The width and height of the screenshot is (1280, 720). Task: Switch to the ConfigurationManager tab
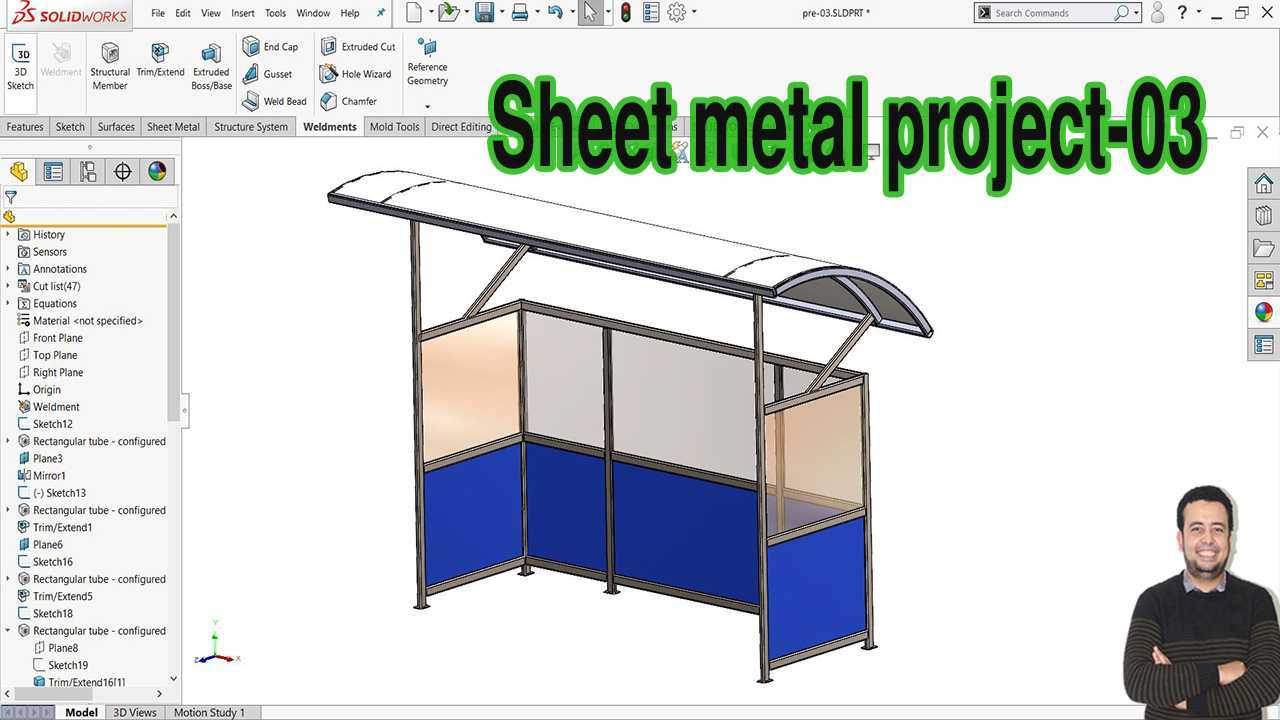88,172
